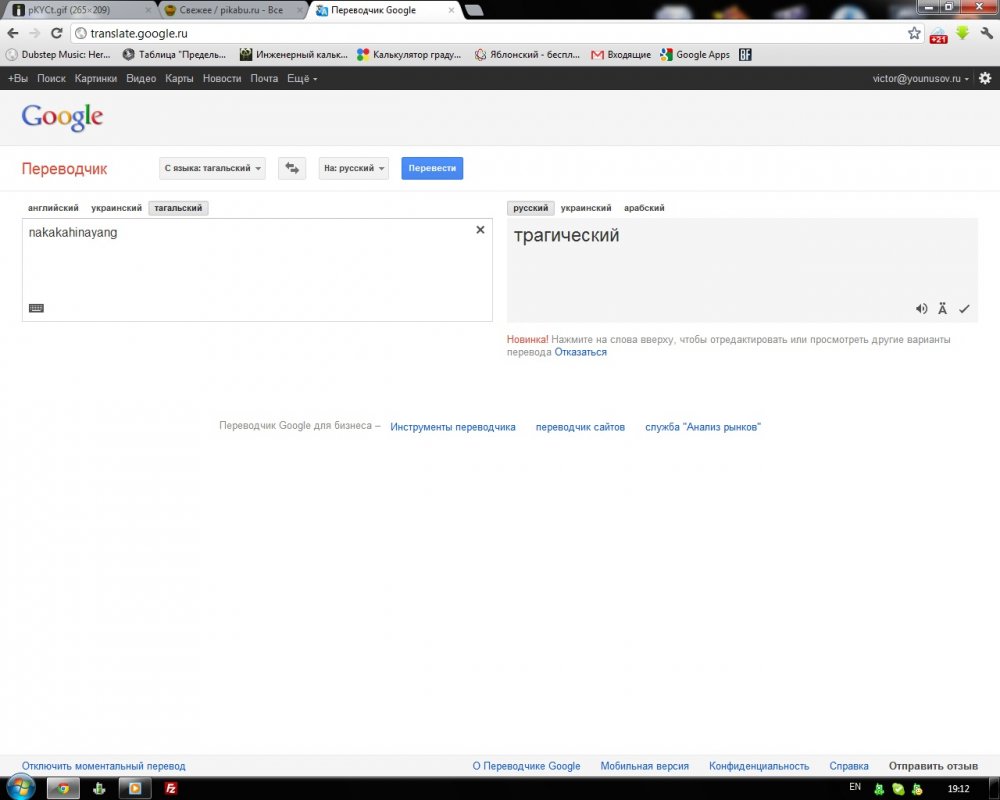Swap source and target languages
The height and width of the screenshot is (800, 1000).
click(292, 168)
